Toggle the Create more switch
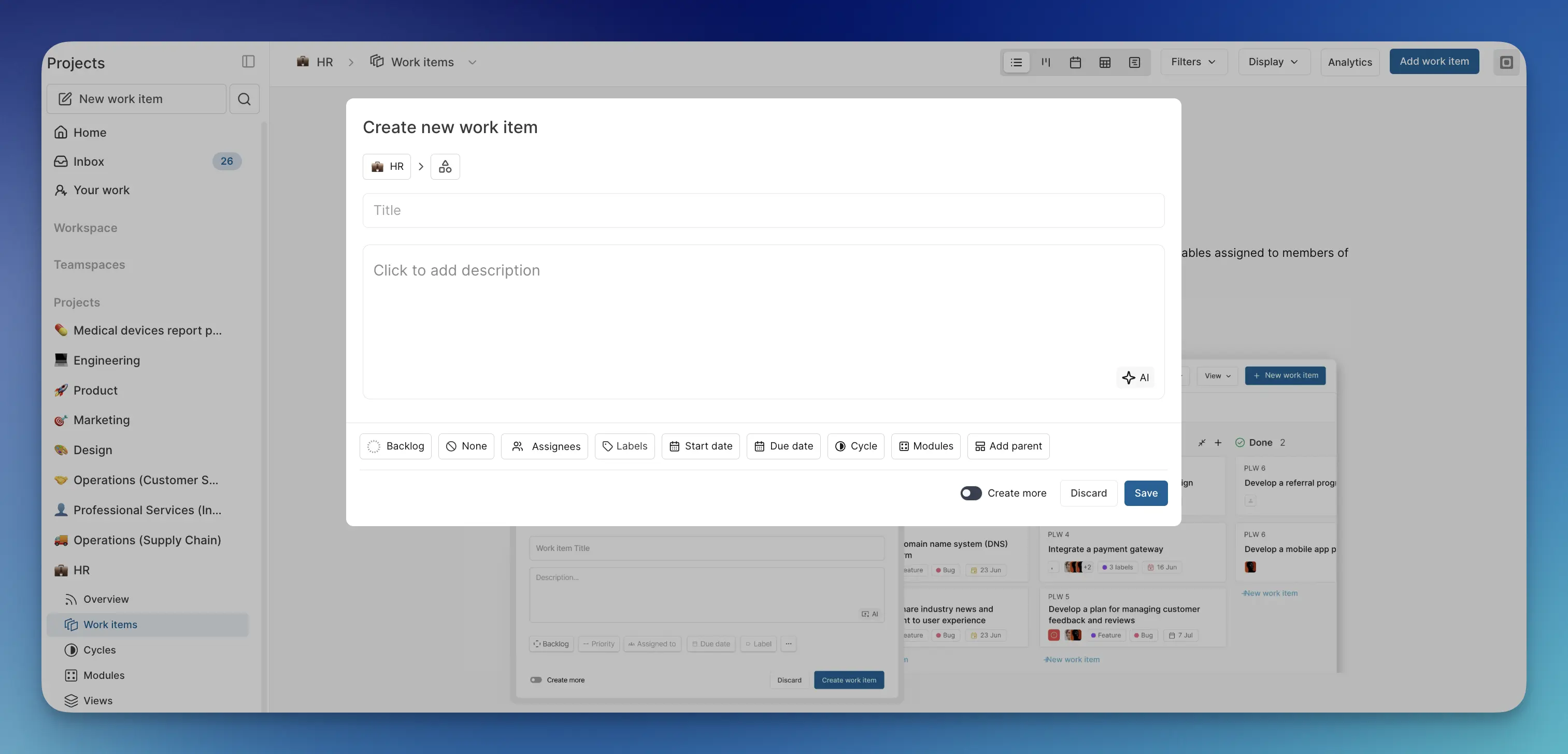The width and height of the screenshot is (1568, 754). click(x=971, y=493)
